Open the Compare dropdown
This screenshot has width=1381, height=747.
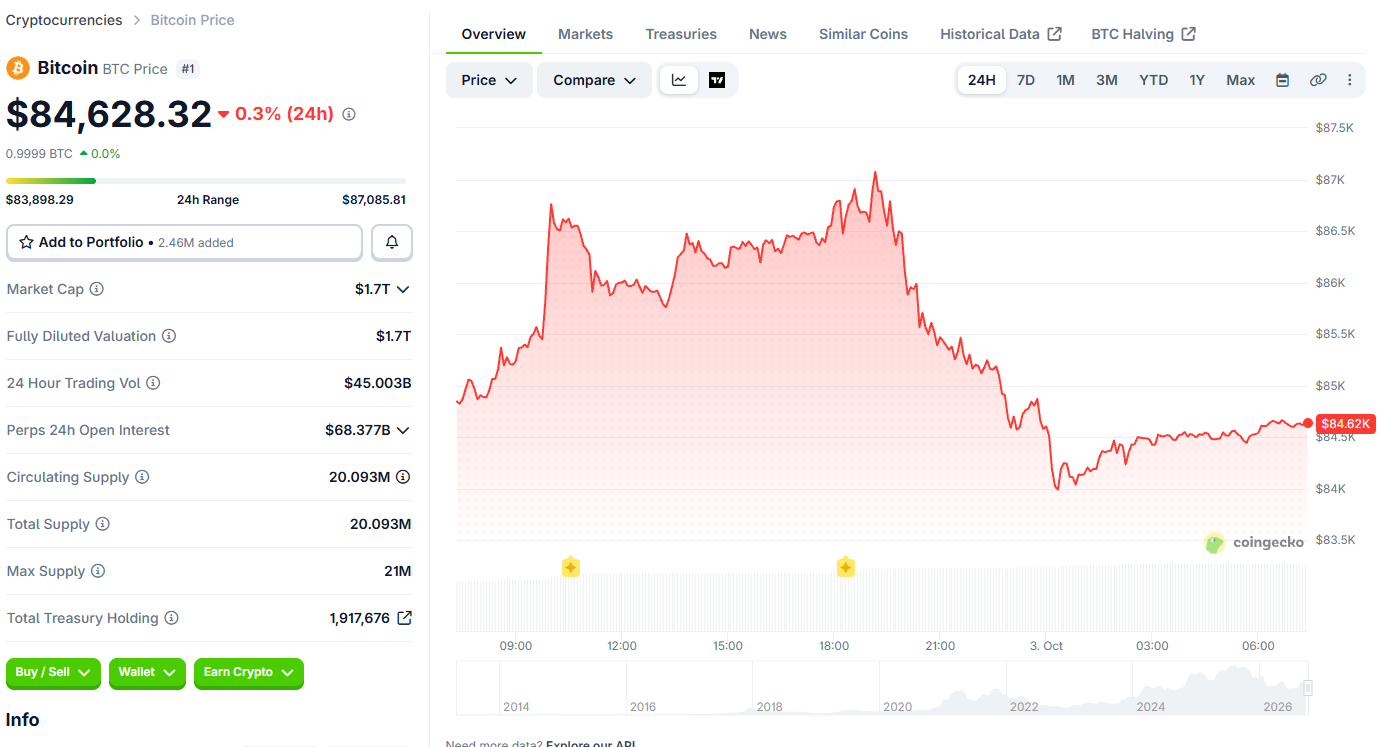(594, 80)
